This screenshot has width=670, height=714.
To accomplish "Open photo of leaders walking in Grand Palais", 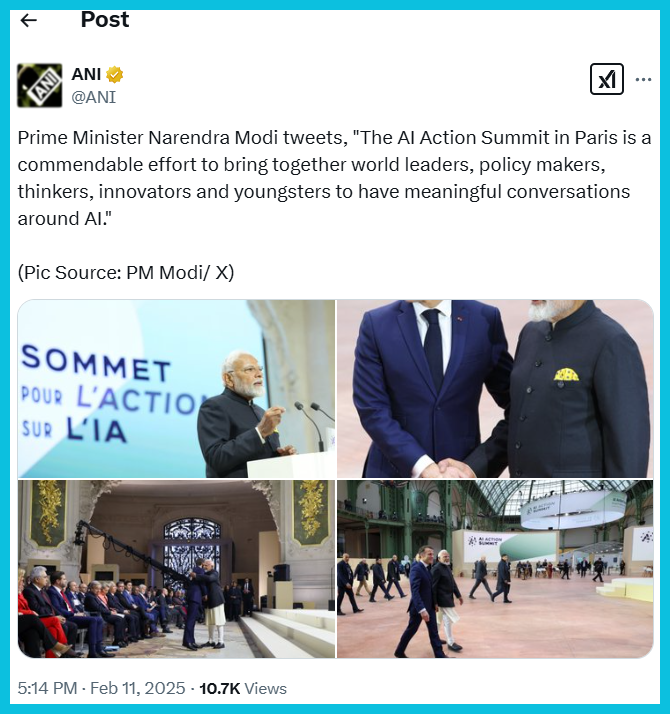I will click(x=495, y=569).
